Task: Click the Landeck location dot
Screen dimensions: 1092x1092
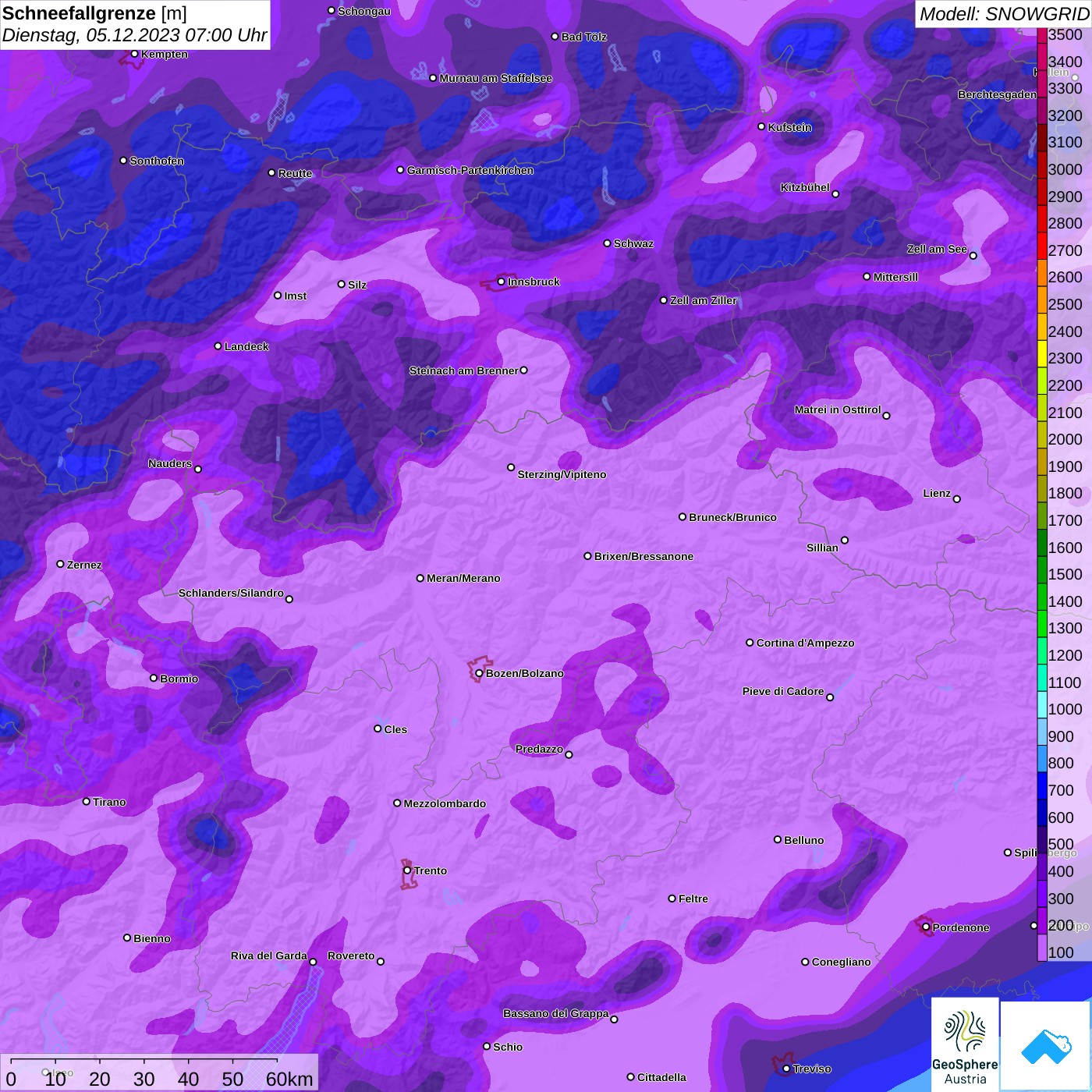Action: [218, 346]
